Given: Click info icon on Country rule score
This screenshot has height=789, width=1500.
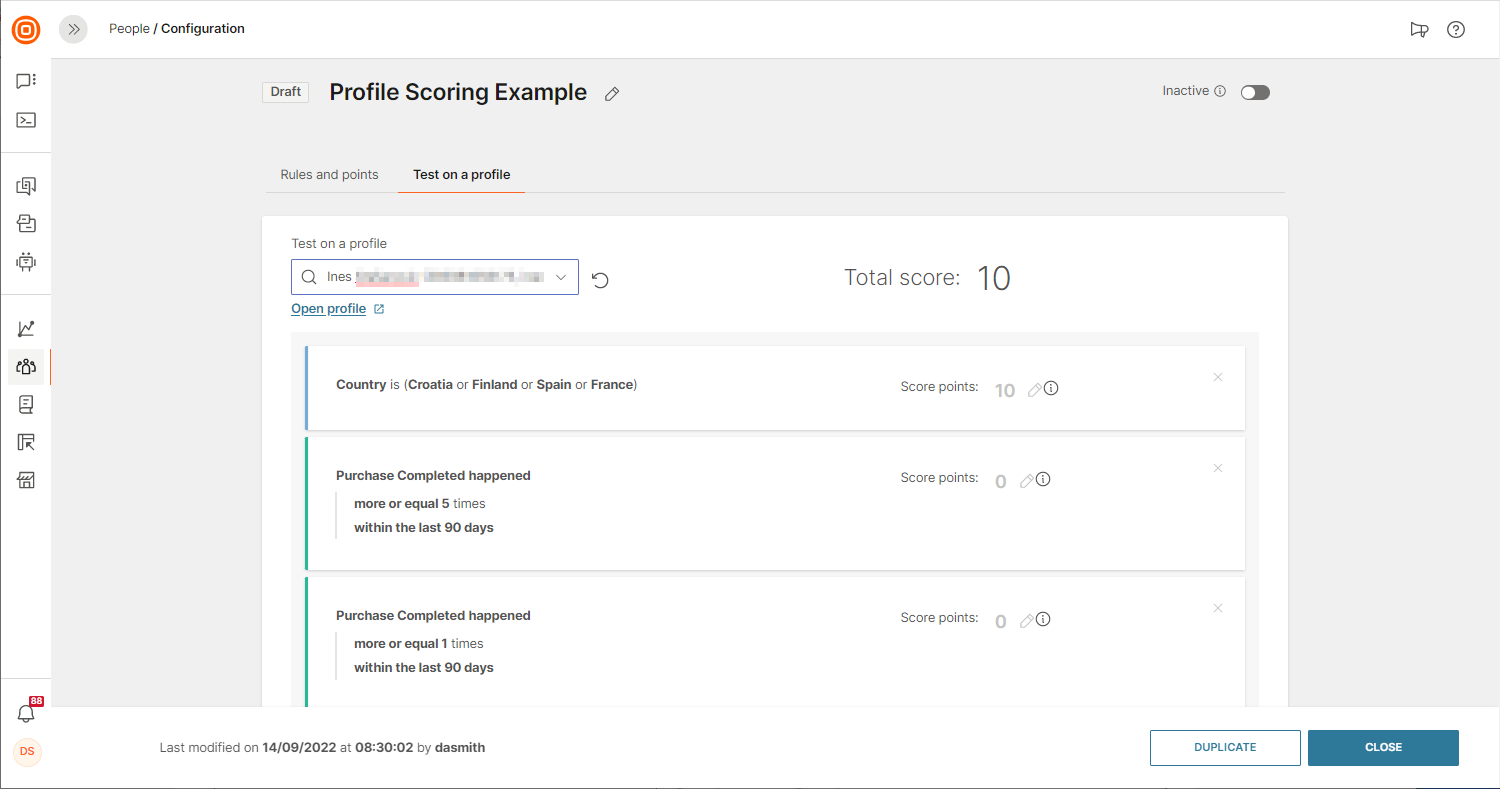Looking at the screenshot, I should (1051, 389).
